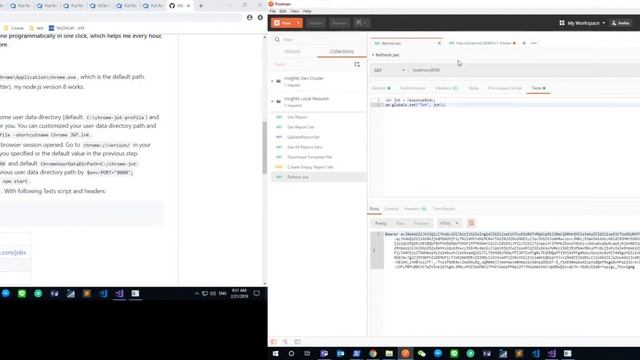This screenshot has width=640, height=360.
Task: Open the Params request tab
Action: 380,88
